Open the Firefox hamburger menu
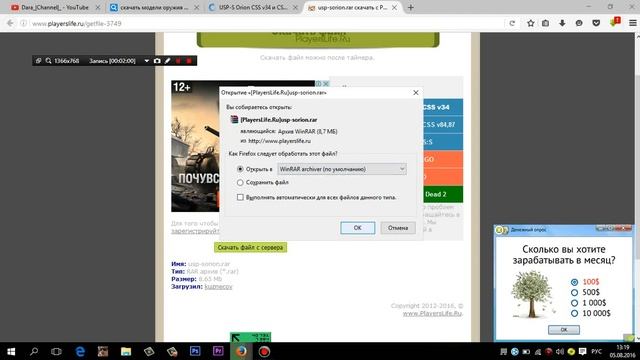640x360 pixels. (632, 23)
